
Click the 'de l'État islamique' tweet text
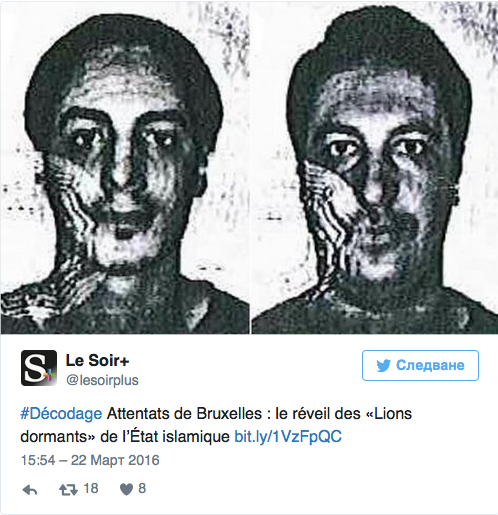tap(165, 436)
